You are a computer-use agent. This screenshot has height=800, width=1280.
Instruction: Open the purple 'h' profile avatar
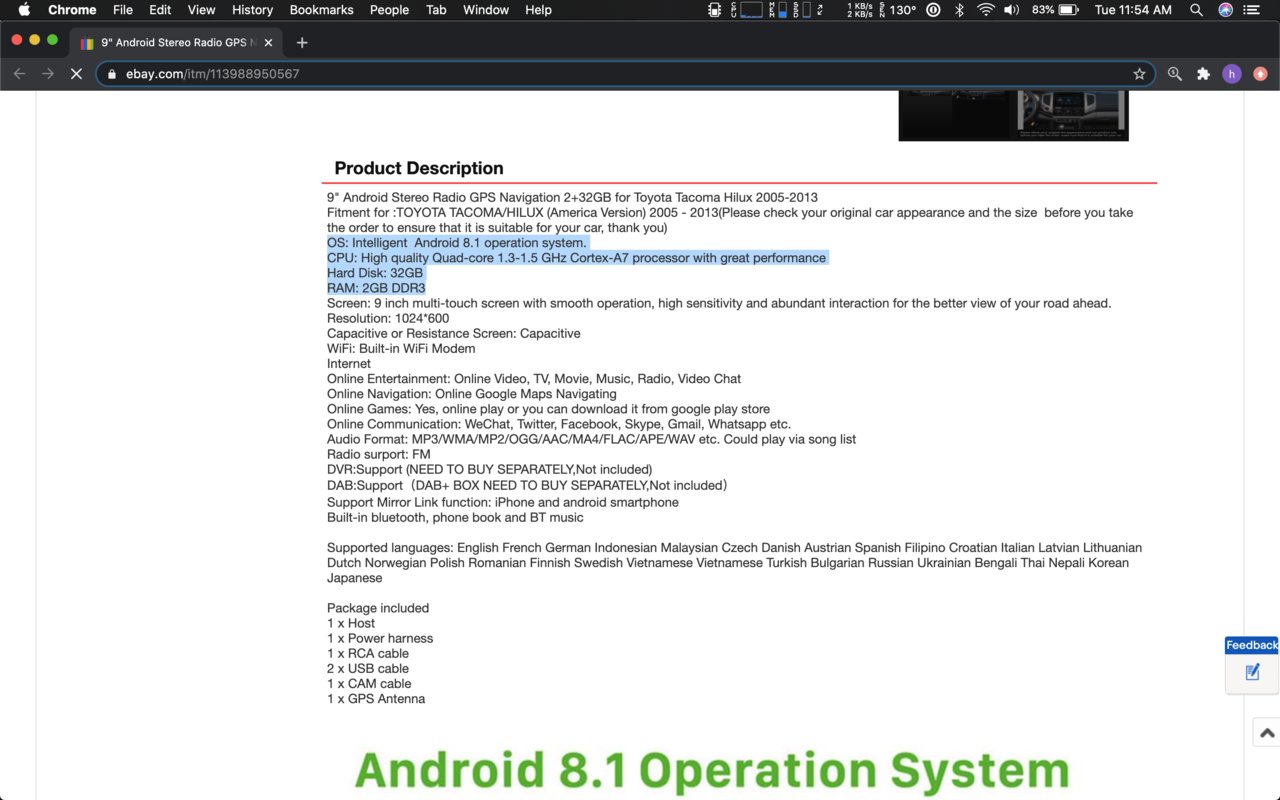[x=1232, y=74]
